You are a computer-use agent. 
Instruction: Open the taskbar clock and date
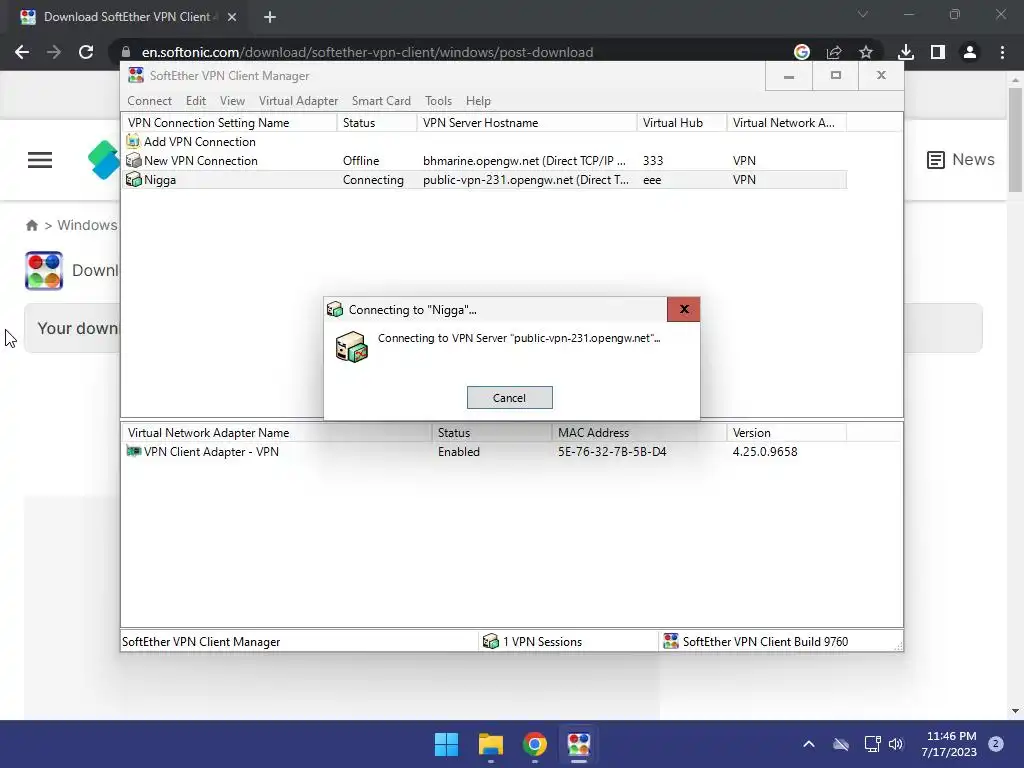951,744
